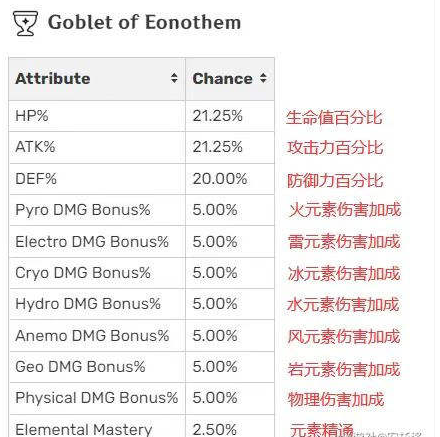Screen dimensions: 440x437
Task: Click the Attribute column header
Action: [97, 79]
